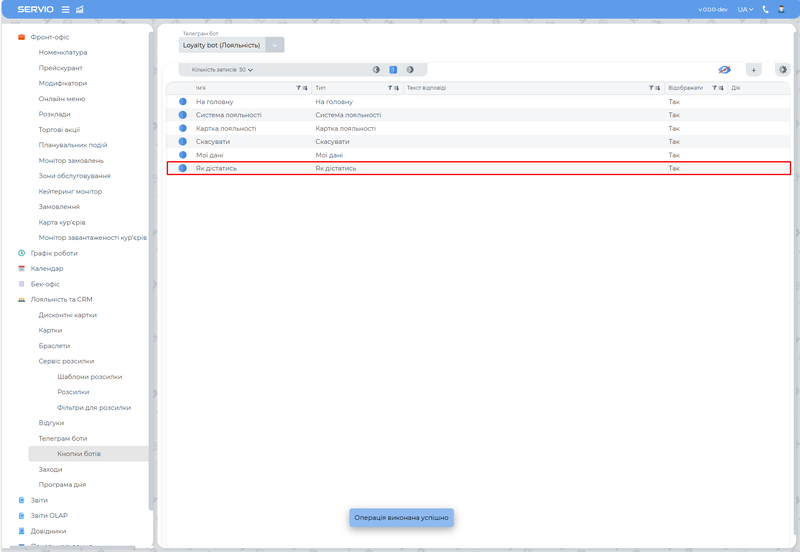Click filter icon in Ім'я column header

299,88
